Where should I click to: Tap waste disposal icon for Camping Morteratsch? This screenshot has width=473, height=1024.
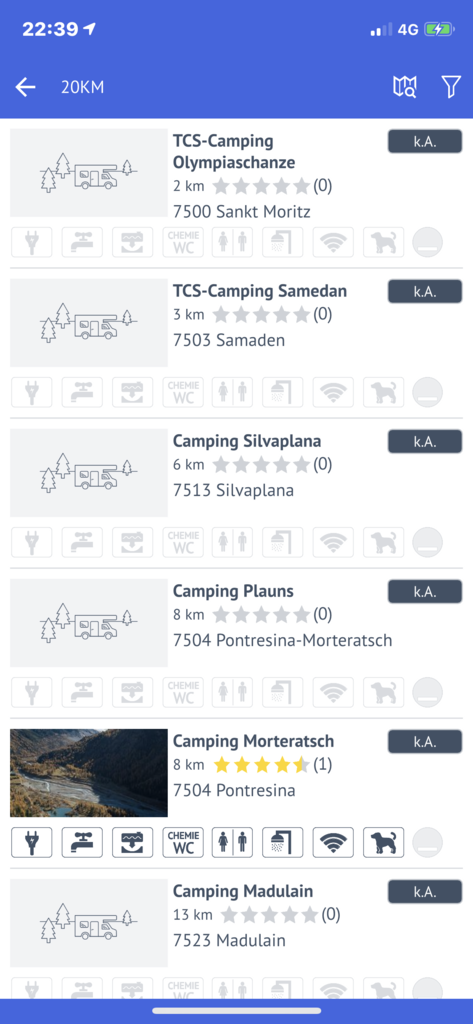(133, 842)
